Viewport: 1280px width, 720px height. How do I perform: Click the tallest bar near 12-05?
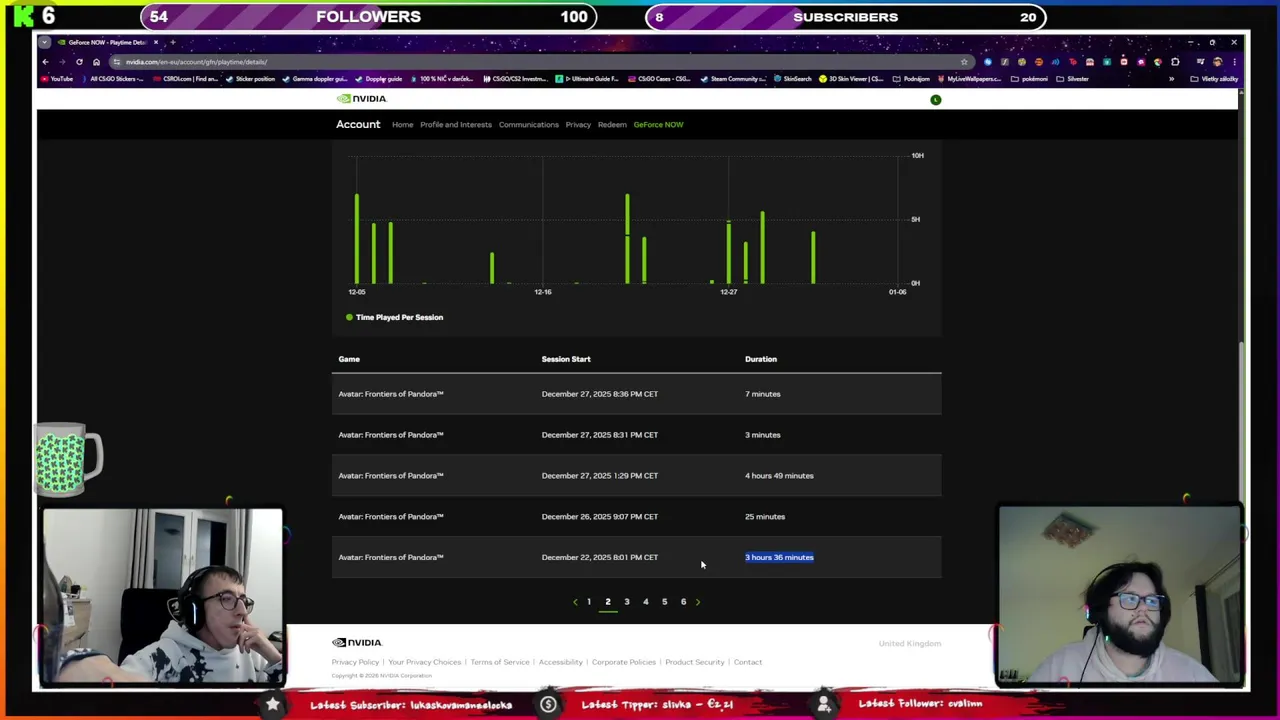point(356,238)
